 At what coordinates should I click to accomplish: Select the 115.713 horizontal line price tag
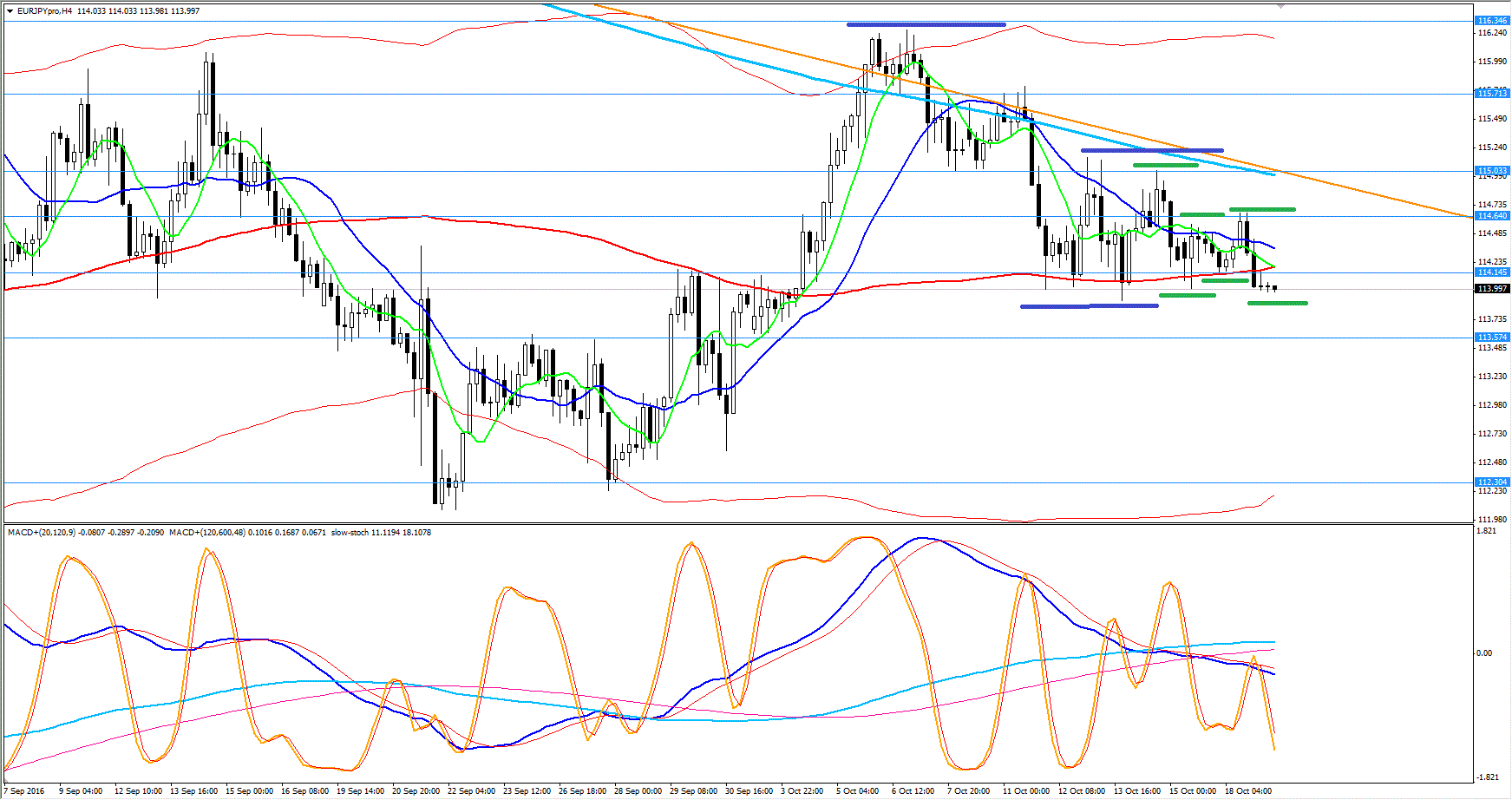(x=1492, y=94)
